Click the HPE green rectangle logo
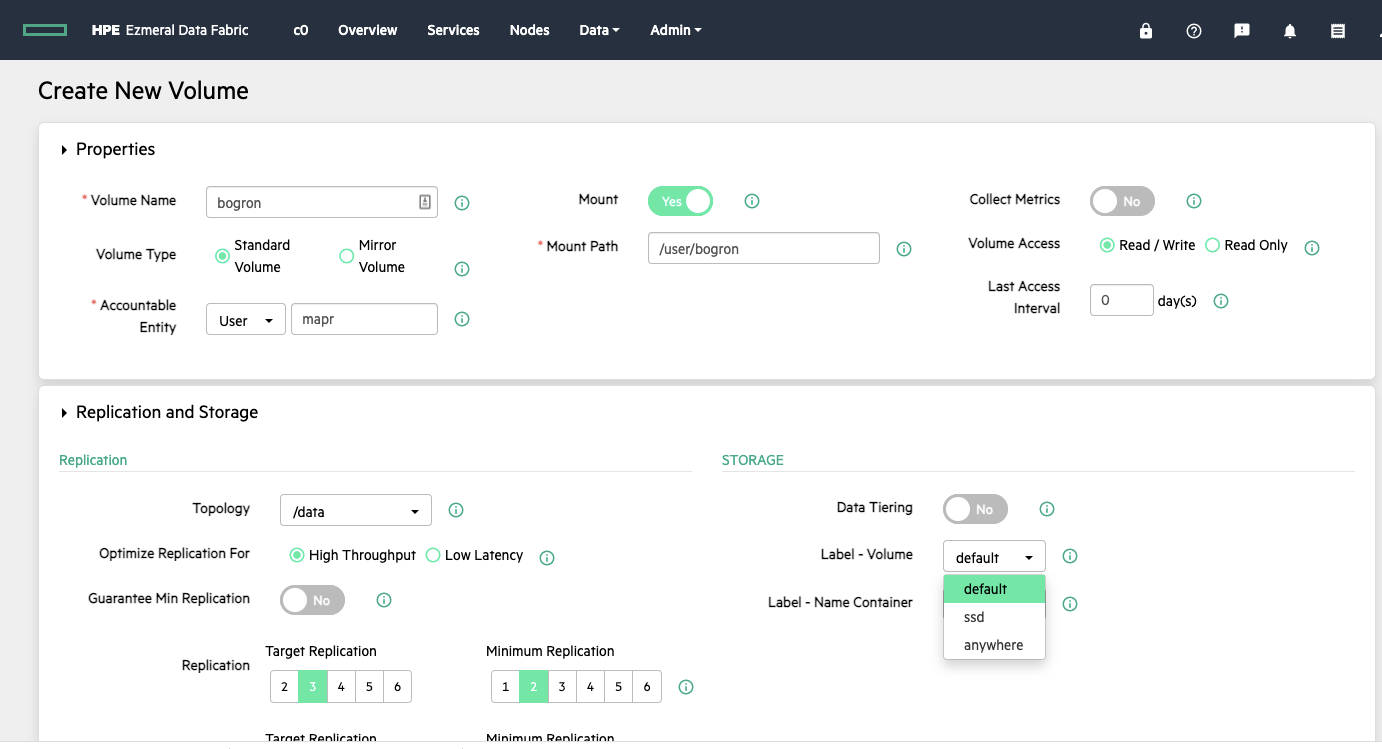Screen dimensions: 1382x749 pos(45,30)
